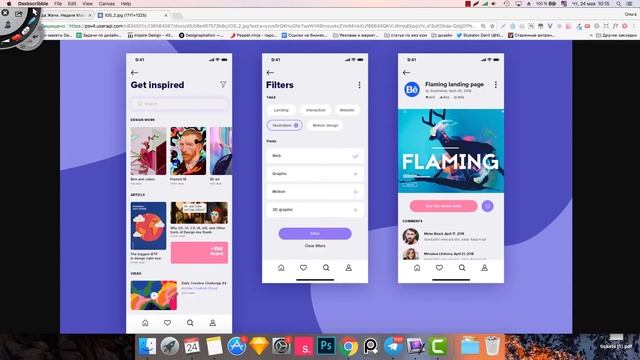640x360 pixels.
Task: Open the Stukalov Denil Twitter bookmark
Action: (x=480, y=36)
